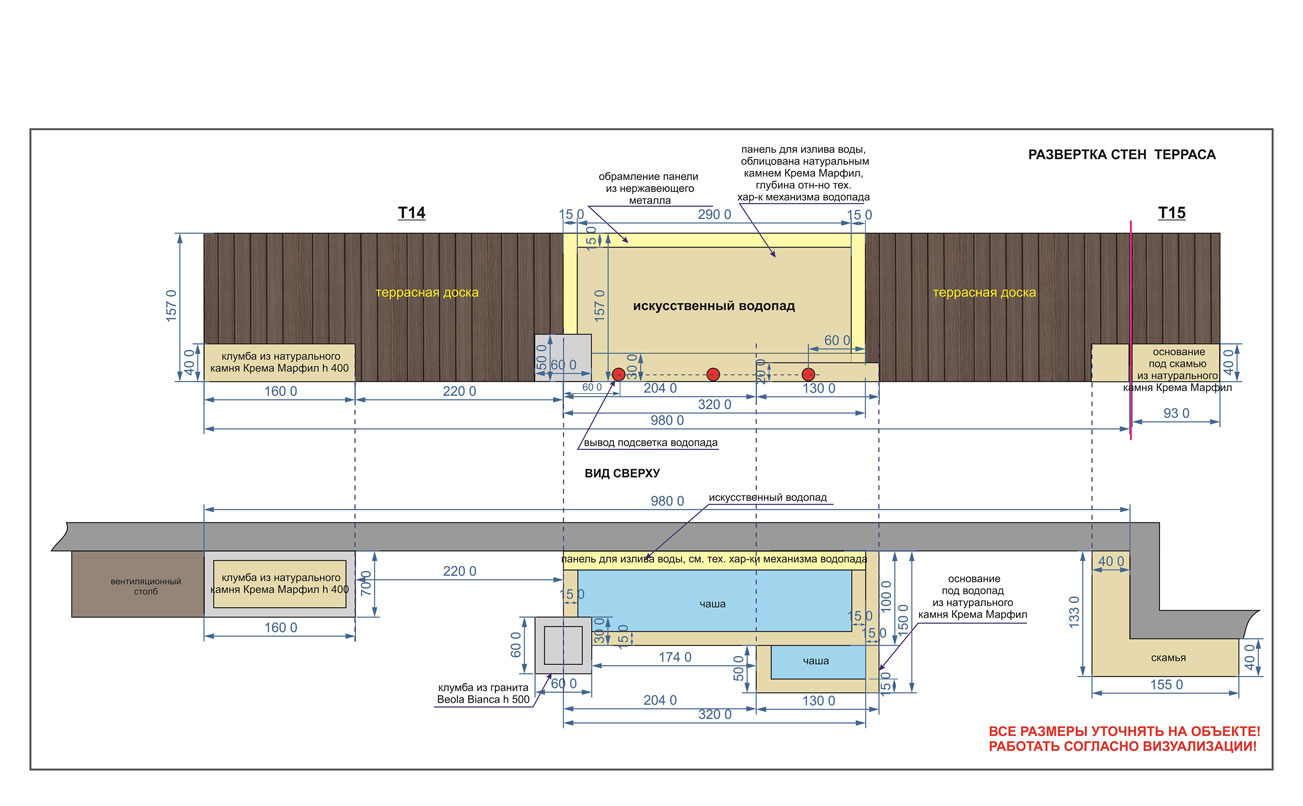Image resolution: width=1303 pixels, height=806 pixels.
Task: Select the red 'ВСЕ РАЗМЕРЫ УТОЧНЯТЬ' warning
Action: [x=1123, y=740]
